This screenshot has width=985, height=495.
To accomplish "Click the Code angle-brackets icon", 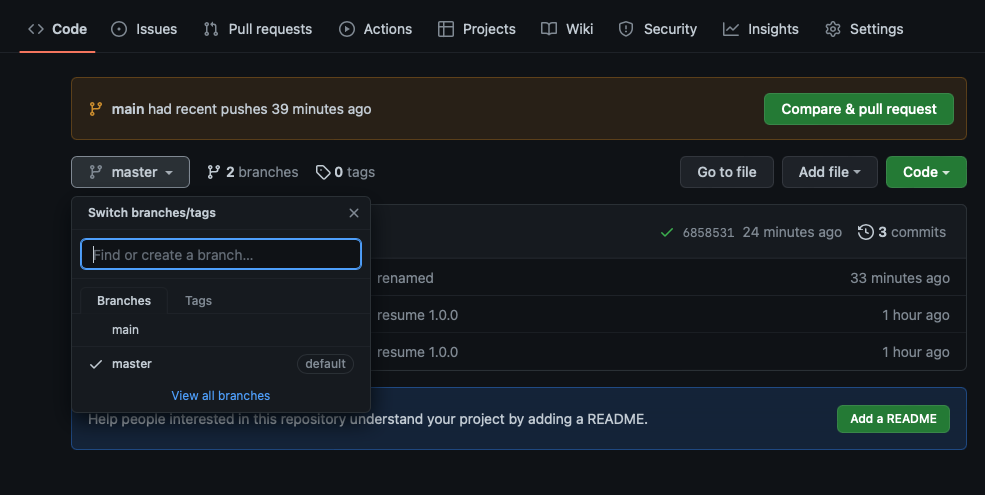I will pyautogui.click(x=36, y=29).
